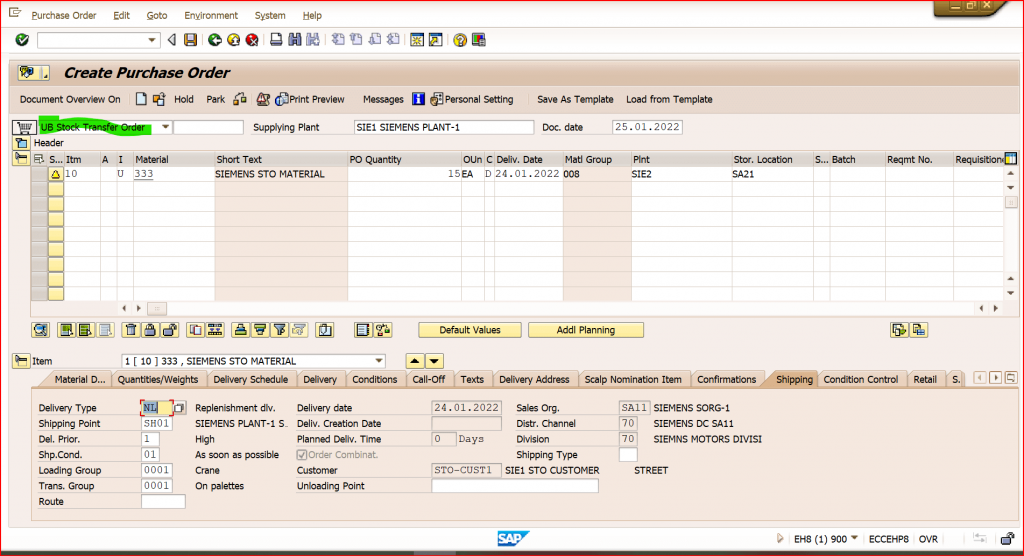
Task: Switch to the Conditions tab
Action: click(x=374, y=380)
